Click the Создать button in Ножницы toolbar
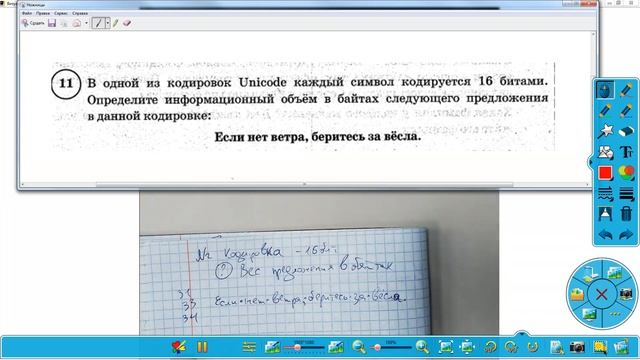This screenshot has width=640, height=360. pyautogui.click(x=33, y=23)
